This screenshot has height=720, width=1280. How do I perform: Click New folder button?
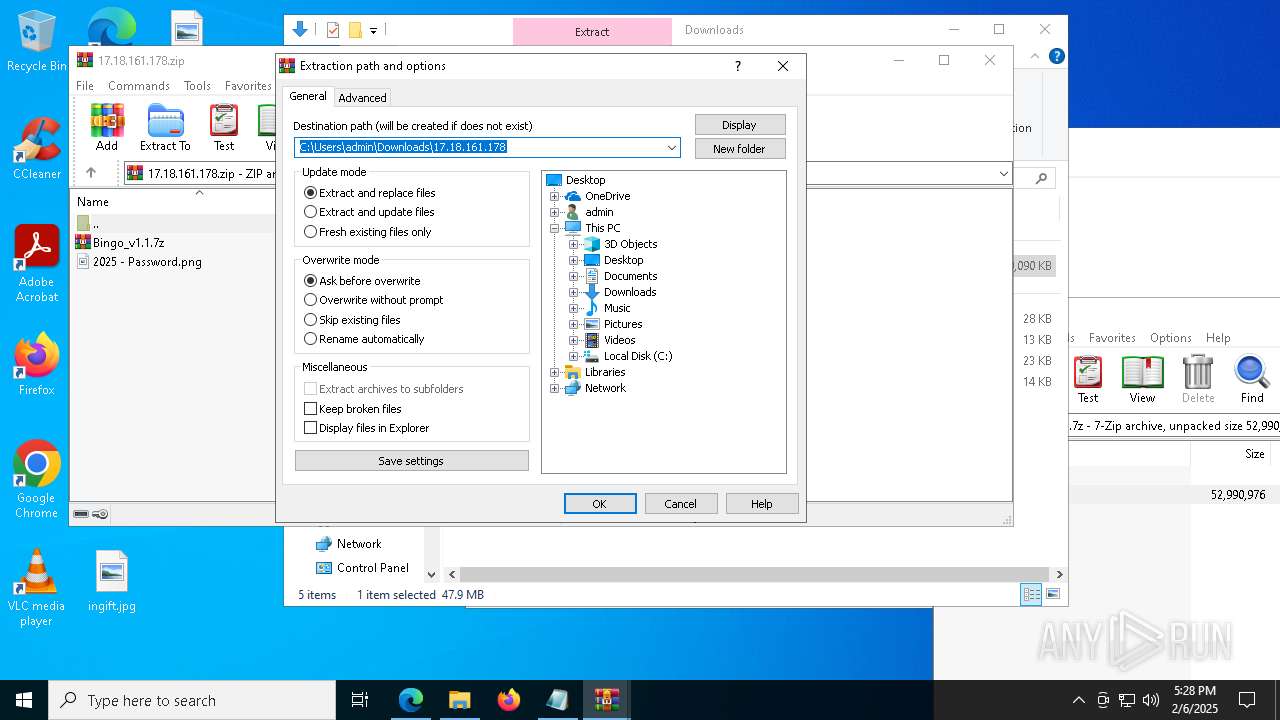click(x=740, y=149)
